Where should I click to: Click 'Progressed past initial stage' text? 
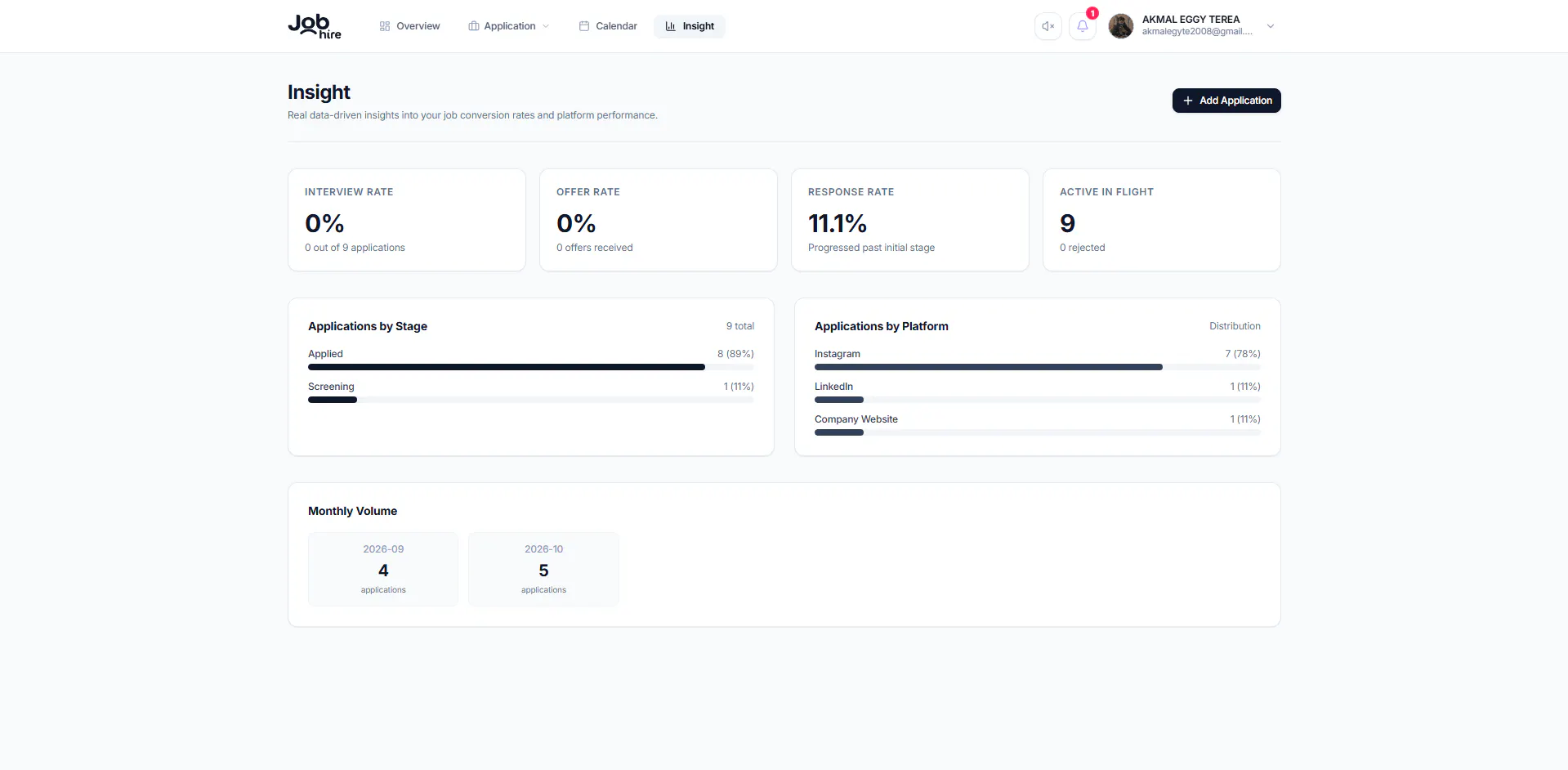tap(871, 248)
